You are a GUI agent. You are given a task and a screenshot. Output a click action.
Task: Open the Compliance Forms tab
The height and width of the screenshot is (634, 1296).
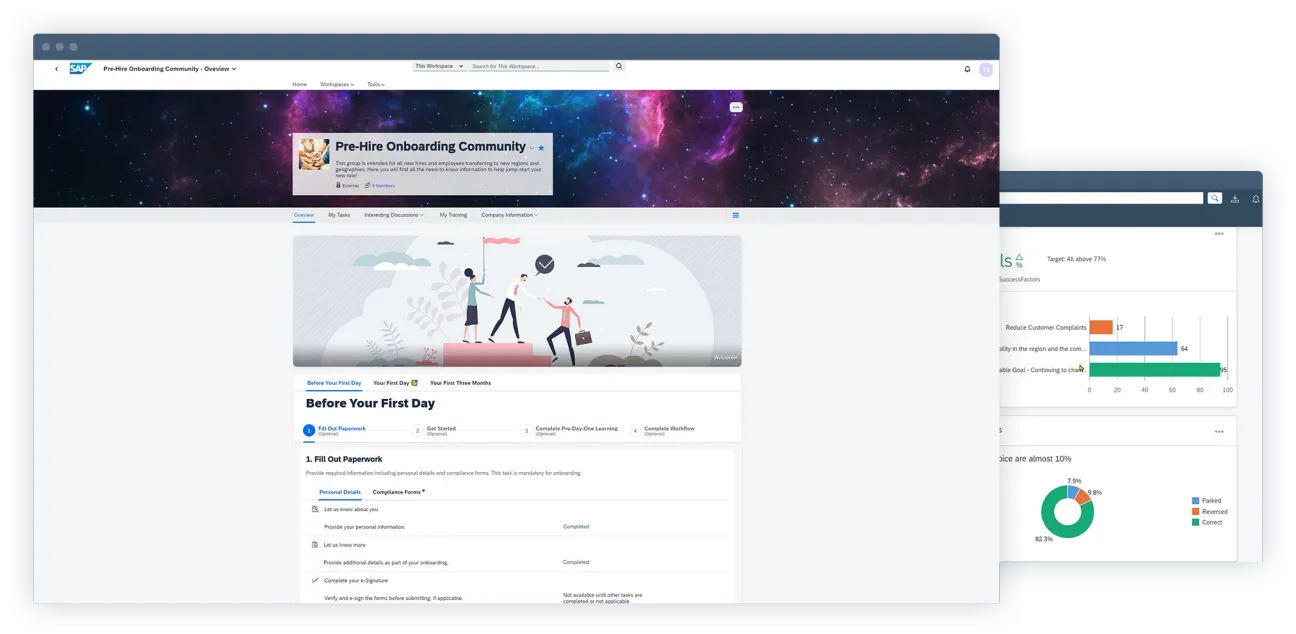pyautogui.click(x=398, y=492)
